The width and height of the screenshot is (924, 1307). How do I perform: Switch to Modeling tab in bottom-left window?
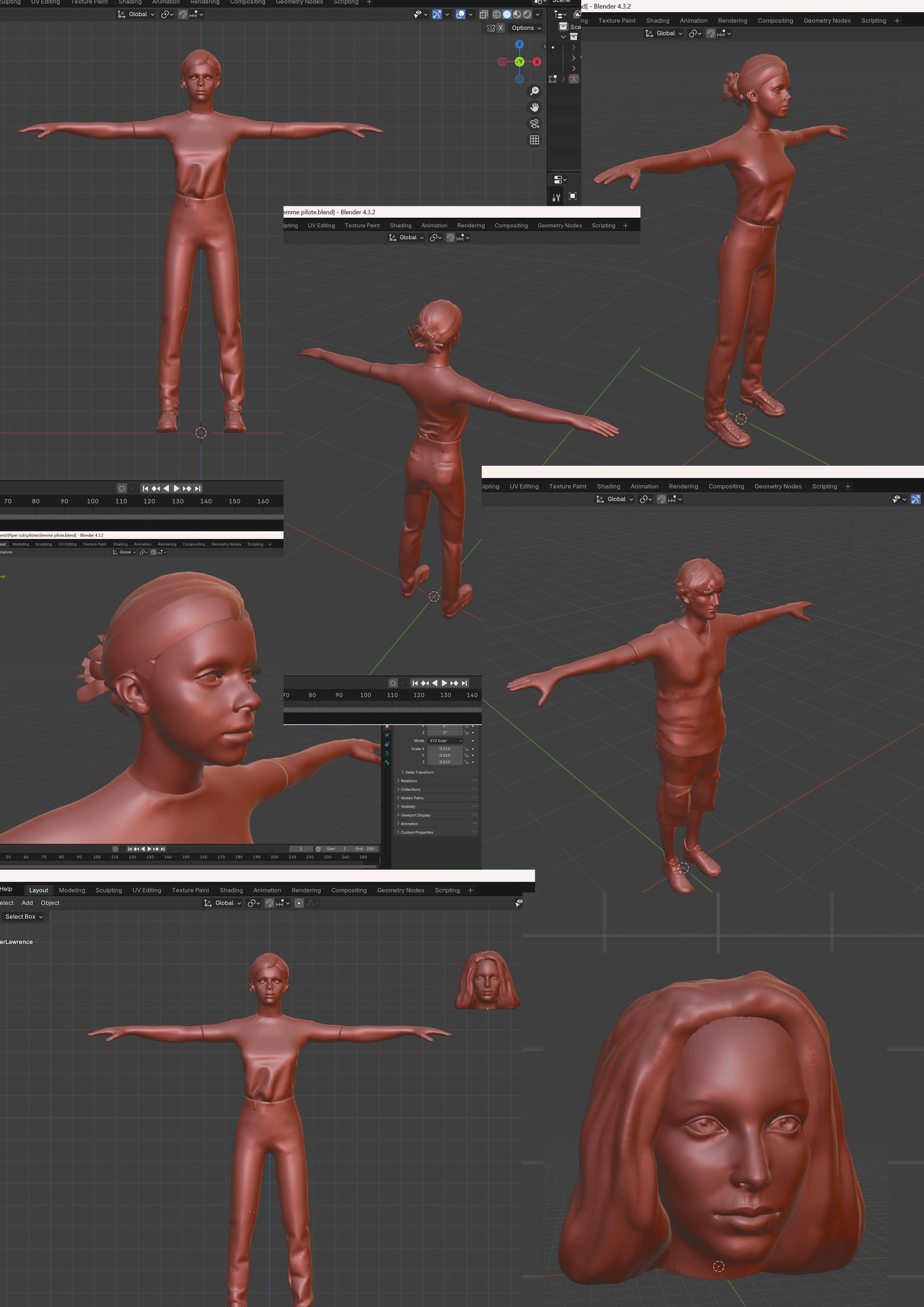[x=72, y=890]
